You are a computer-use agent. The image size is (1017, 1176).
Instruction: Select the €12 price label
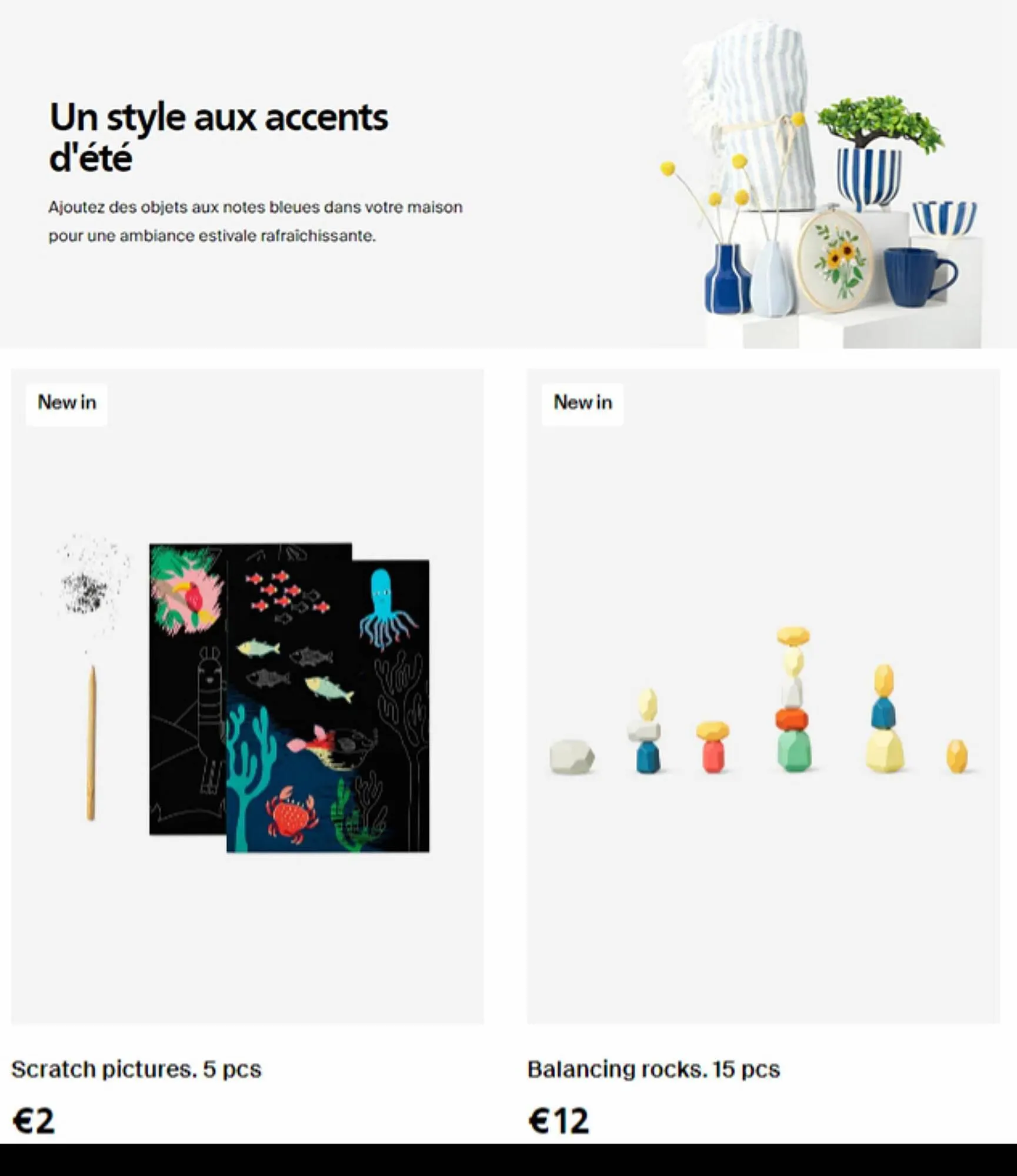point(558,1121)
